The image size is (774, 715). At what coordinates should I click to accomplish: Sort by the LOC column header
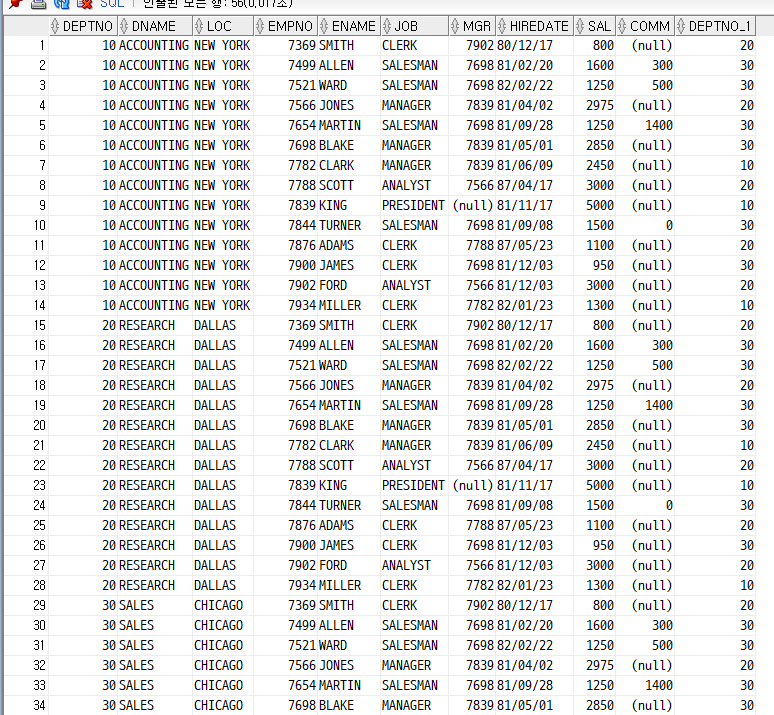click(223, 26)
